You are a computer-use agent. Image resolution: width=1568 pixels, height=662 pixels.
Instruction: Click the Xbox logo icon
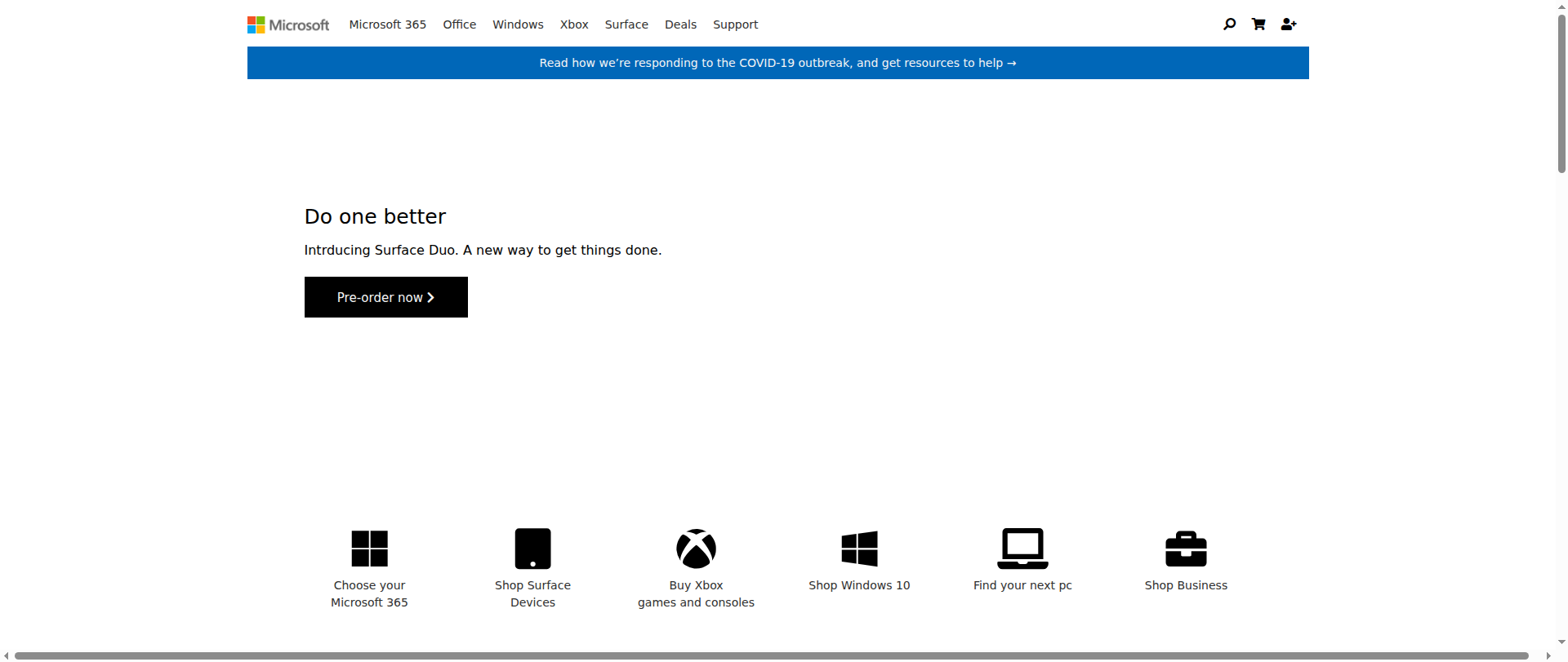pos(696,549)
